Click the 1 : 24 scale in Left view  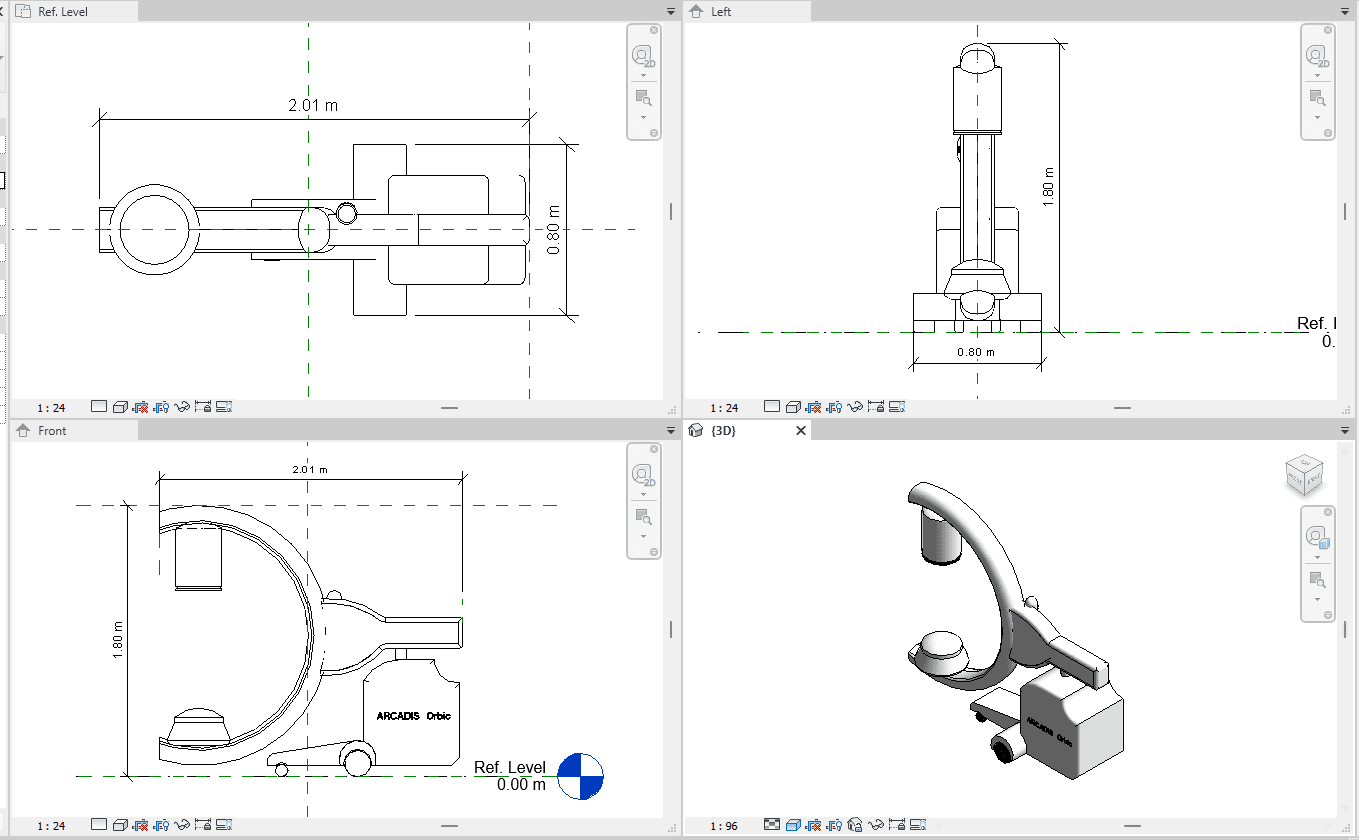(723, 408)
